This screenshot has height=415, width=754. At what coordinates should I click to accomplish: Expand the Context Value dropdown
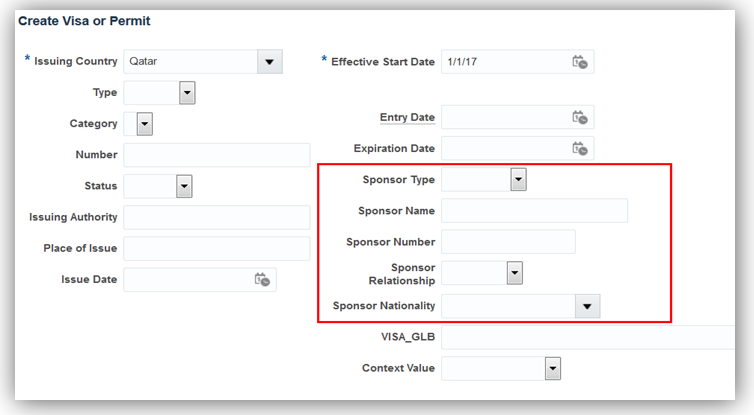pyautogui.click(x=552, y=368)
